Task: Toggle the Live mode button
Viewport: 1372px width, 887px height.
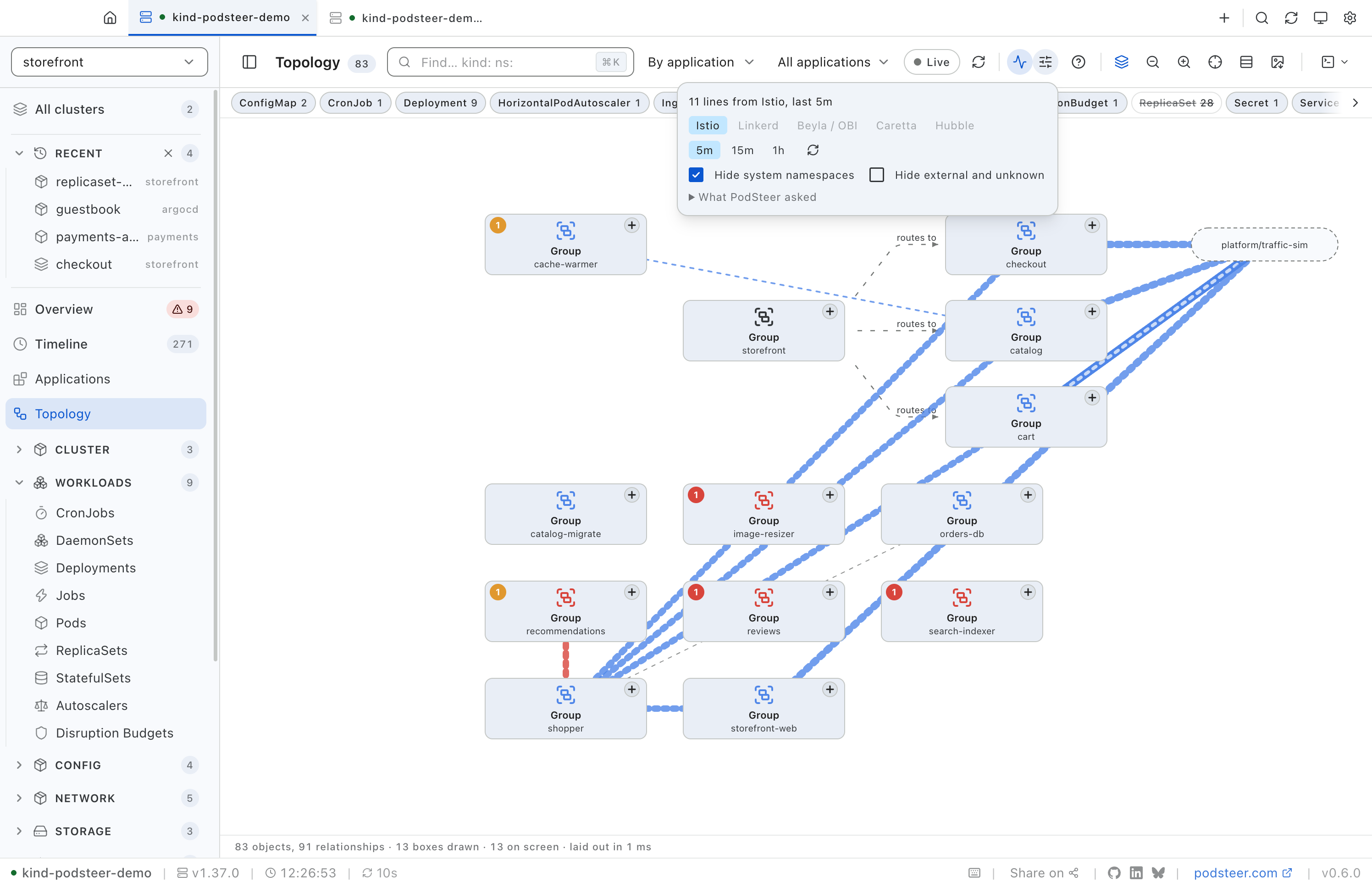Action: coord(931,62)
